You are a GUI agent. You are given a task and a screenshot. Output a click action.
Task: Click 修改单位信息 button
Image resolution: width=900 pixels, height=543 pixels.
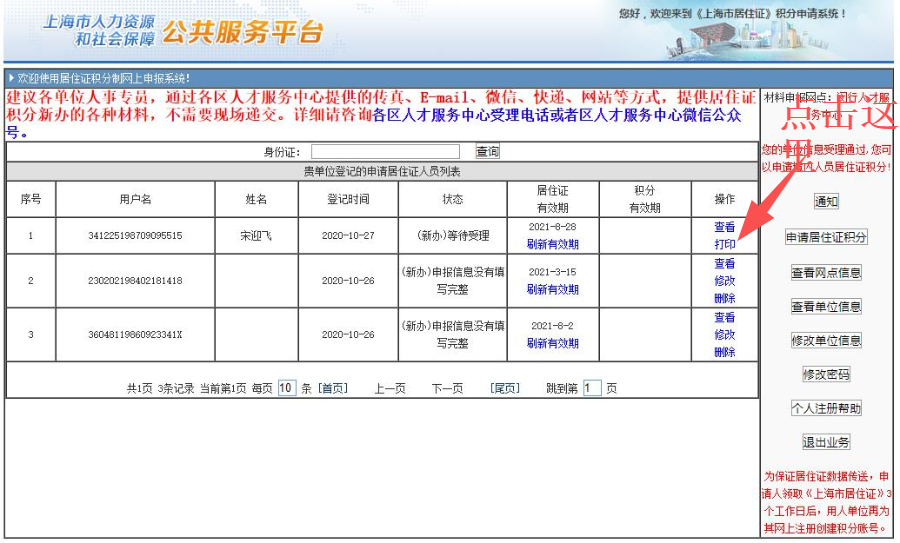826,340
